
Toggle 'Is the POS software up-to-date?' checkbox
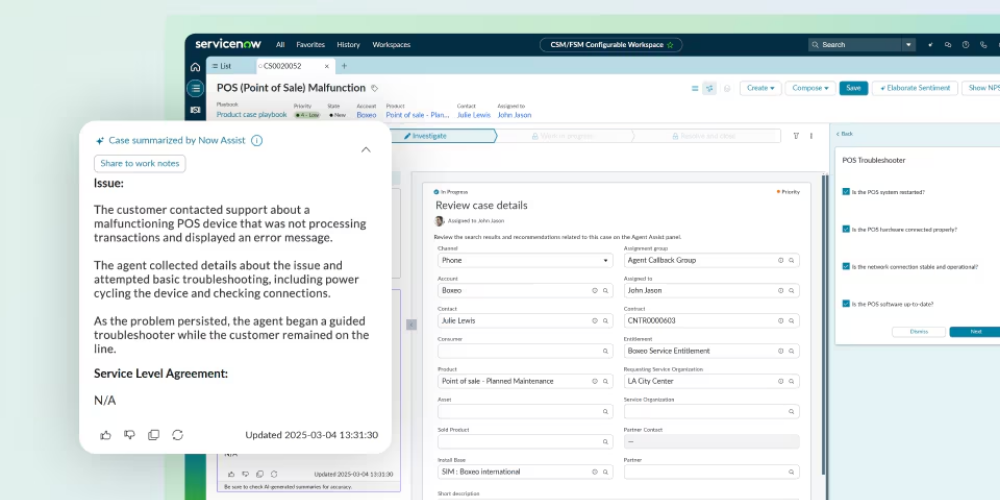[x=846, y=304]
